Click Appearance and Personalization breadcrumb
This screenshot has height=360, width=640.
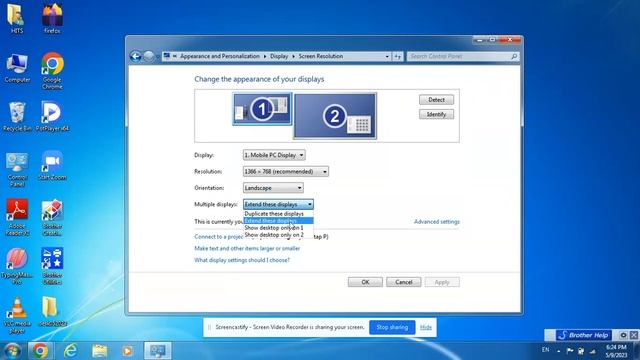coord(220,56)
